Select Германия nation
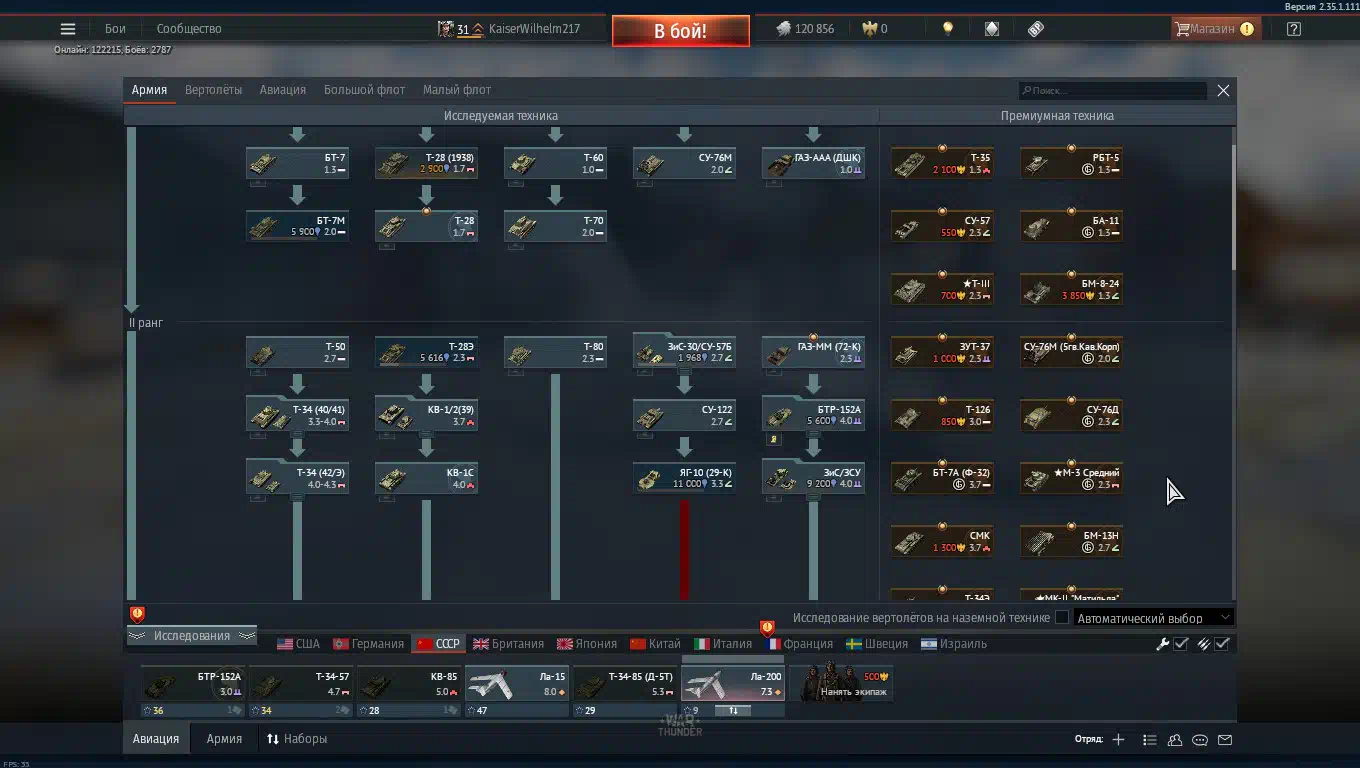This screenshot has height=768, width=1360. click(x=368, y=644)
